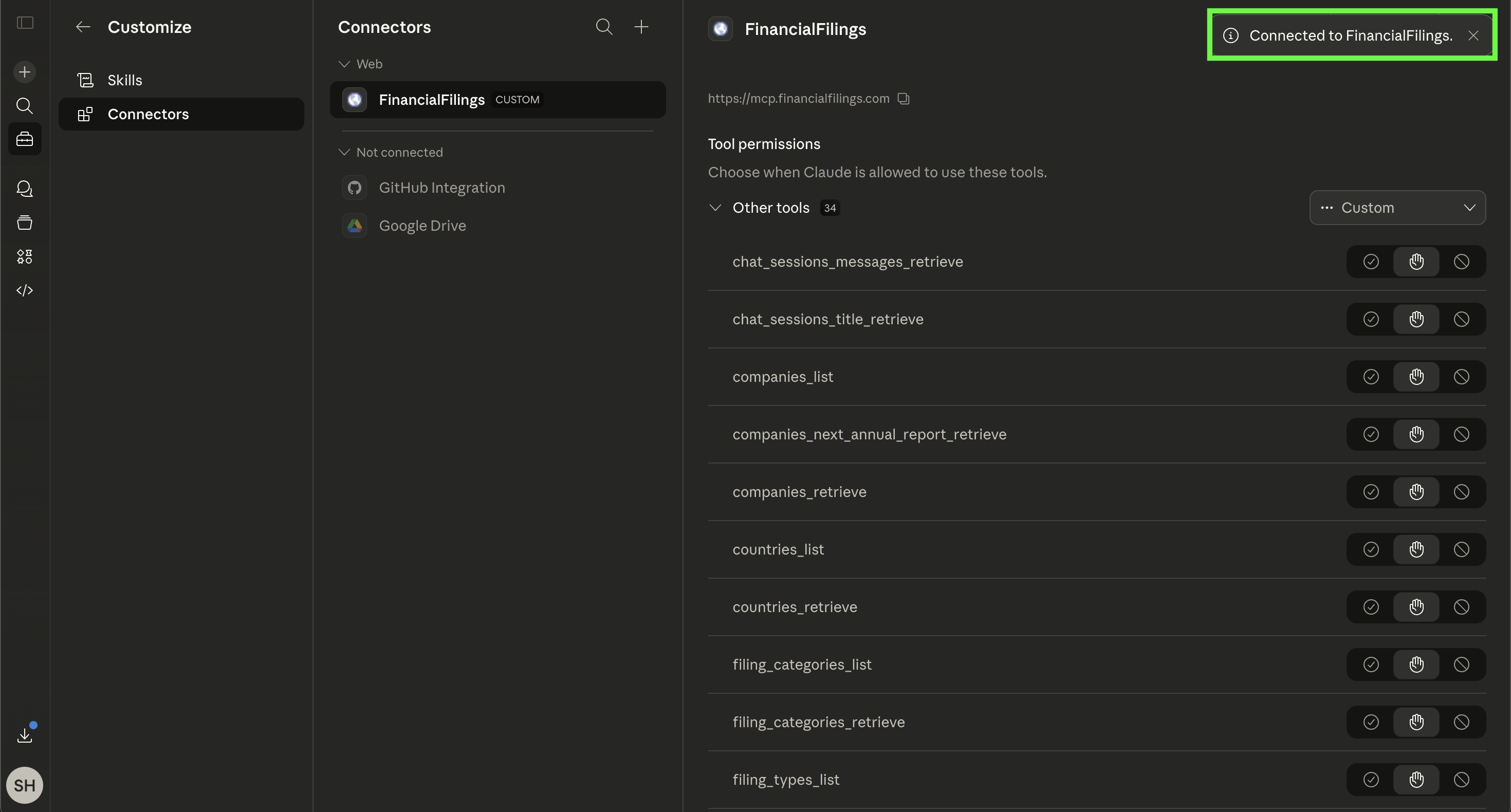Block companies_next_annual_report_retrieve tool
The image size is (1511, 812).
[1462, 434]
